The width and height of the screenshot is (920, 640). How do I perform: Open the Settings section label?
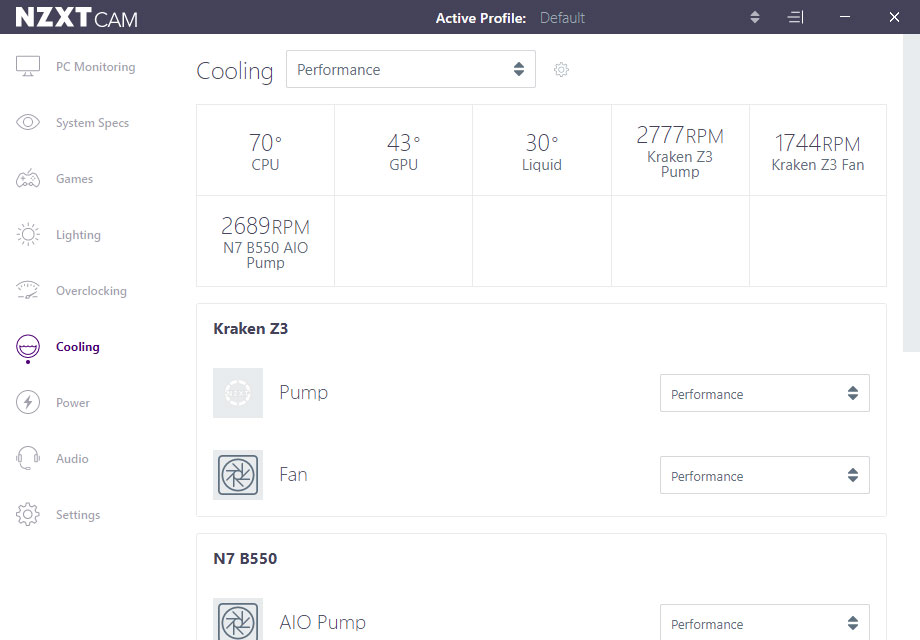click(78, 514)
